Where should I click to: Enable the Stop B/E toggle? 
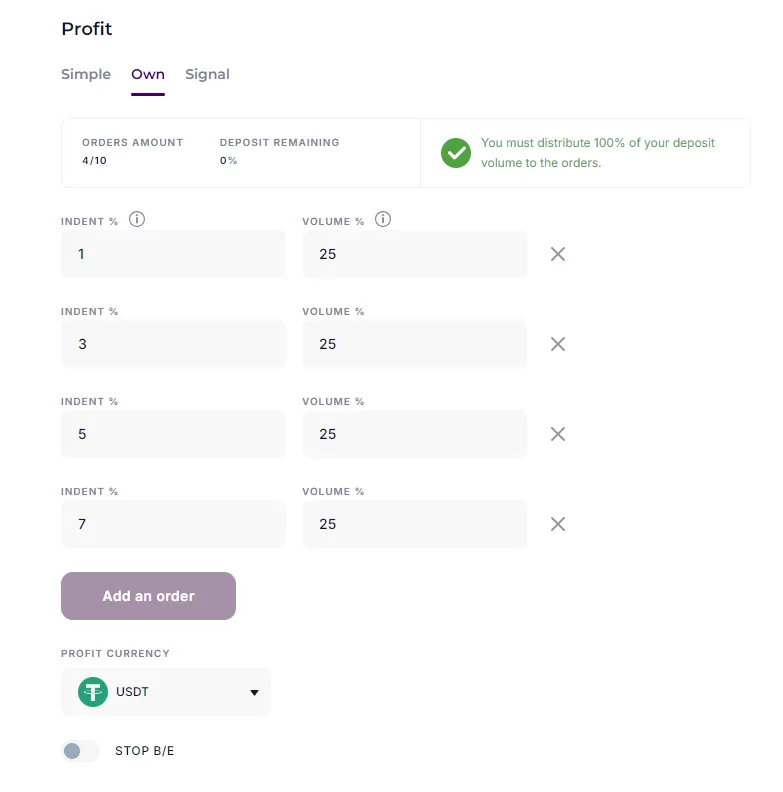pyautogui.click(x=80, y=751)
